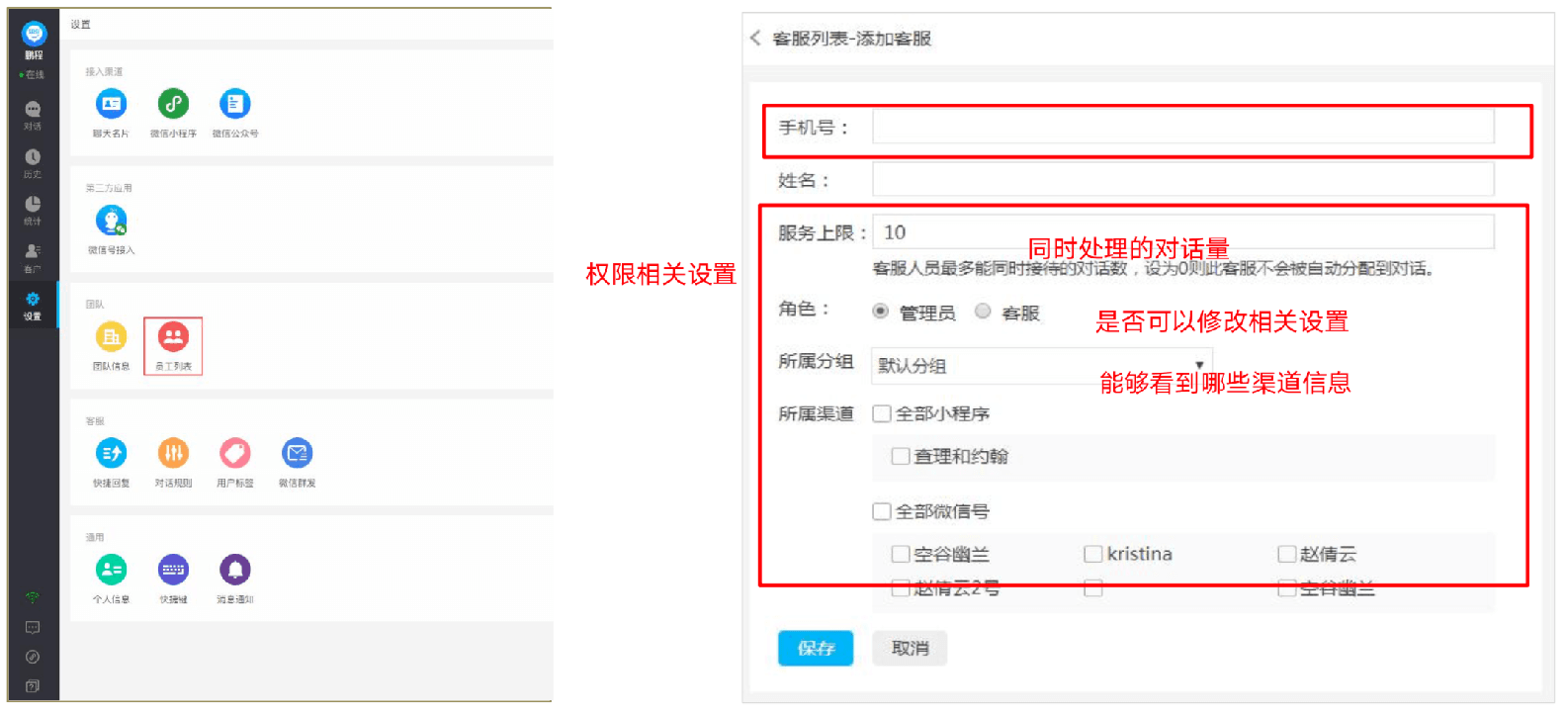The width and height of the screenshot is (1568, 716).
Task: Open 微信公众号 official account icon
Action: point(235,104)
